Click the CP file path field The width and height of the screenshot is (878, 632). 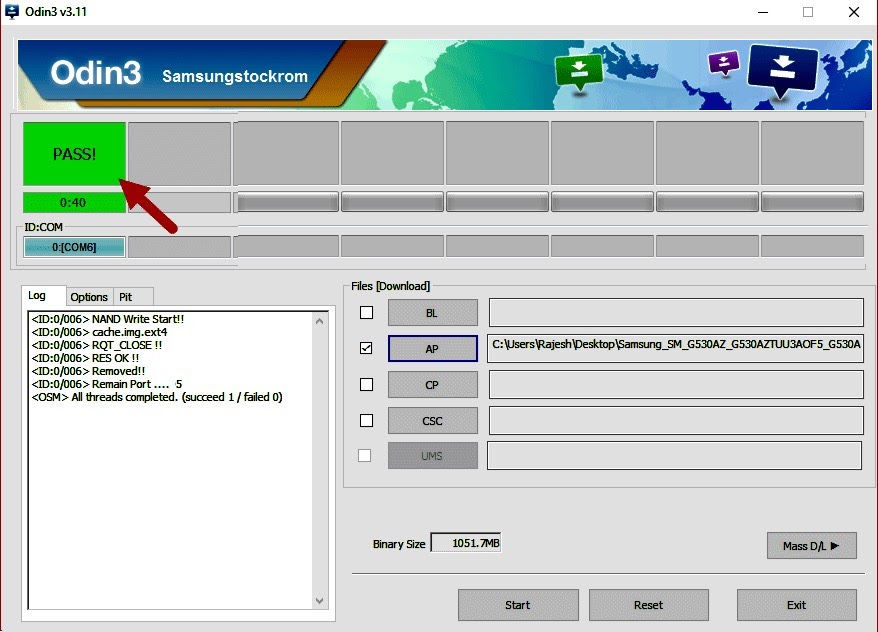point(676,385)
